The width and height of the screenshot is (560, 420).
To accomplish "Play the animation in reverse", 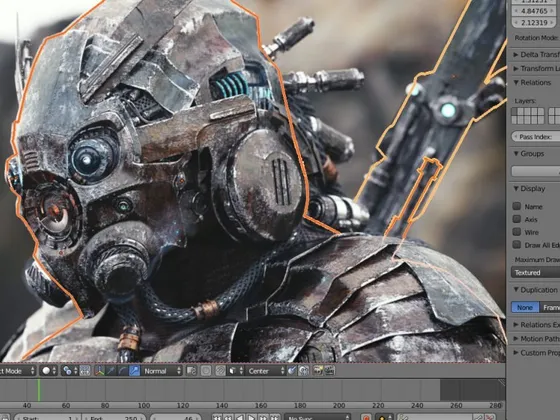I will pos(240,418).
